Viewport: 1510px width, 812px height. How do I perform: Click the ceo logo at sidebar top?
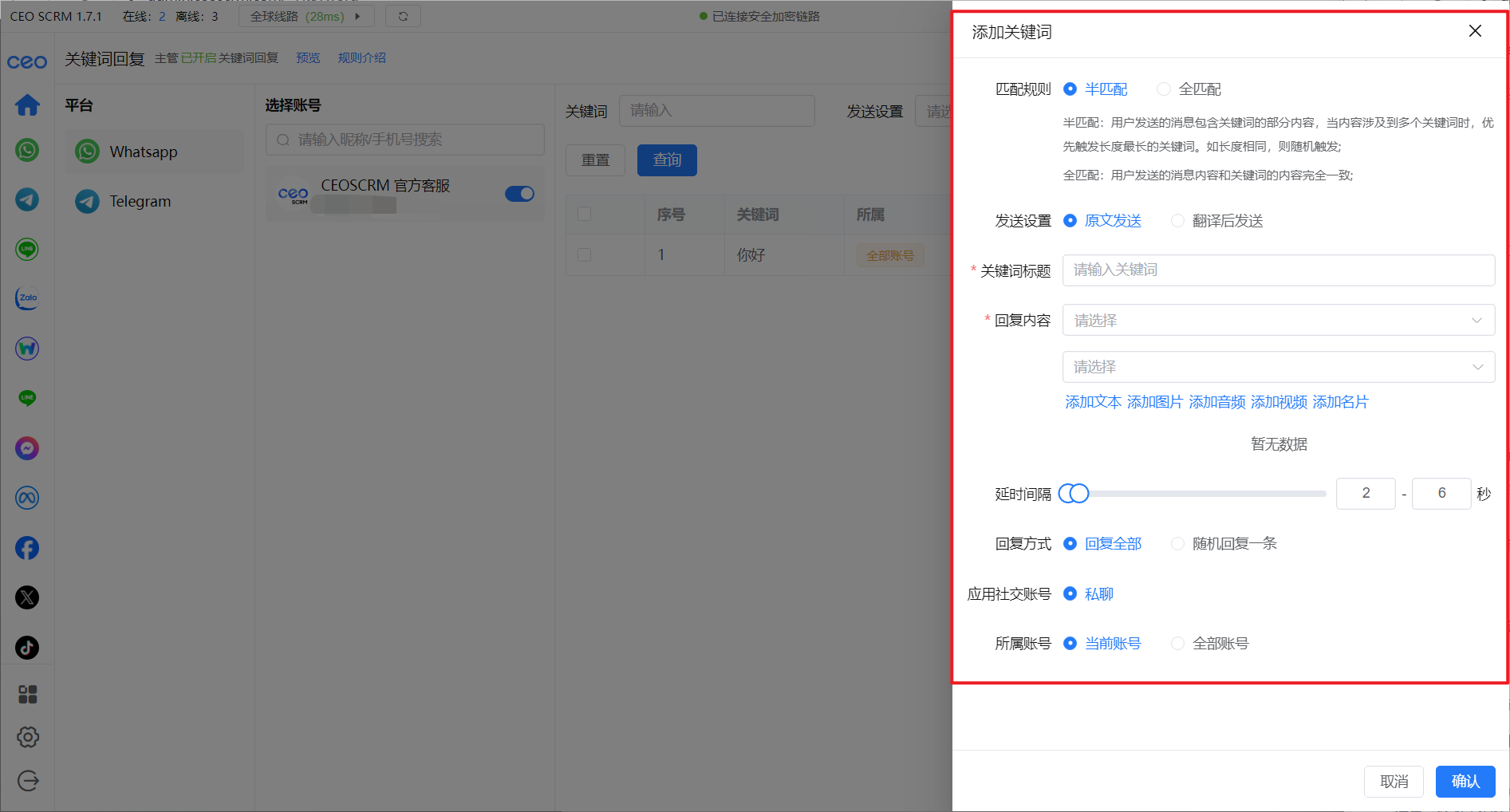27,61
